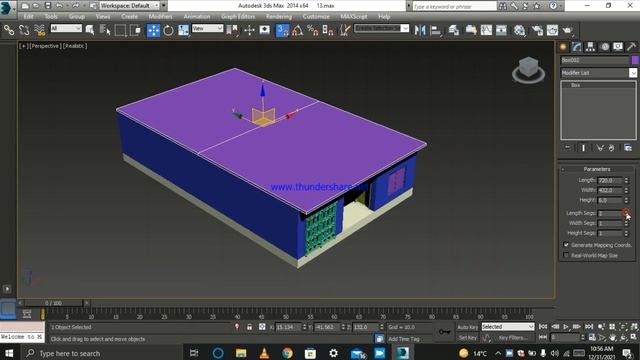Click the Height value field
Image resolution: width=640 pixels, height=360 pixels.
610,200
